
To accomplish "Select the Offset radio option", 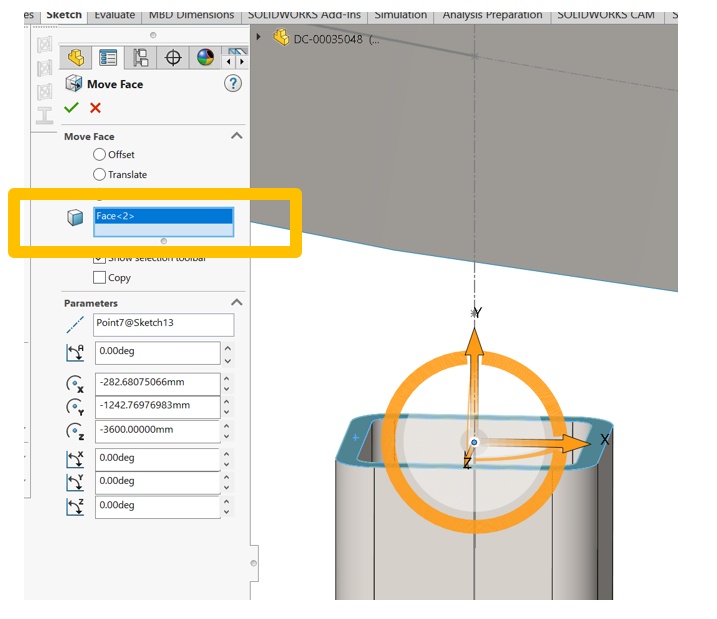I will click(x=99, y=155).
